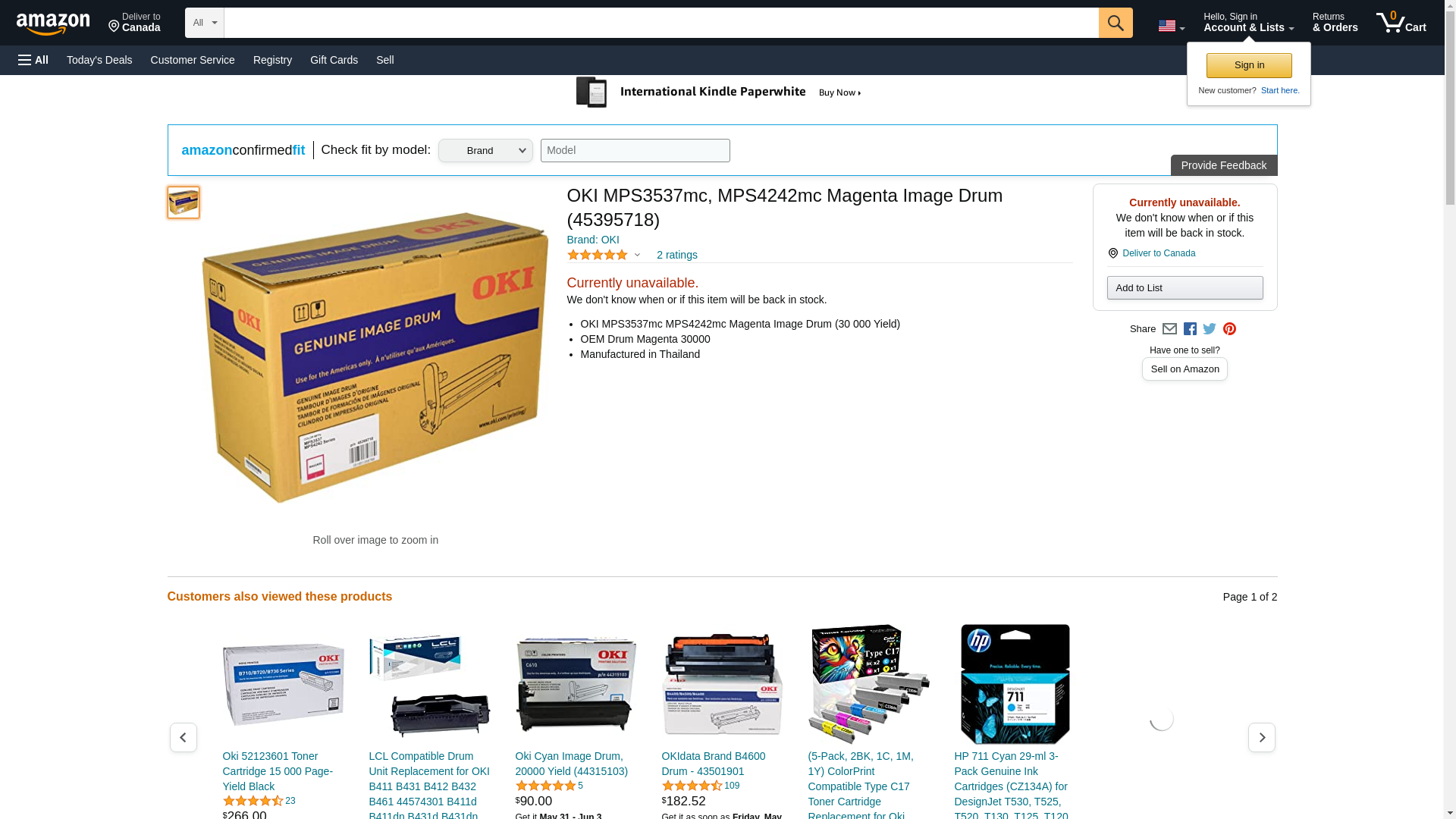Click the Add to List button
The width and height of the screenshot is (1456, 819).
point(1185,288)
